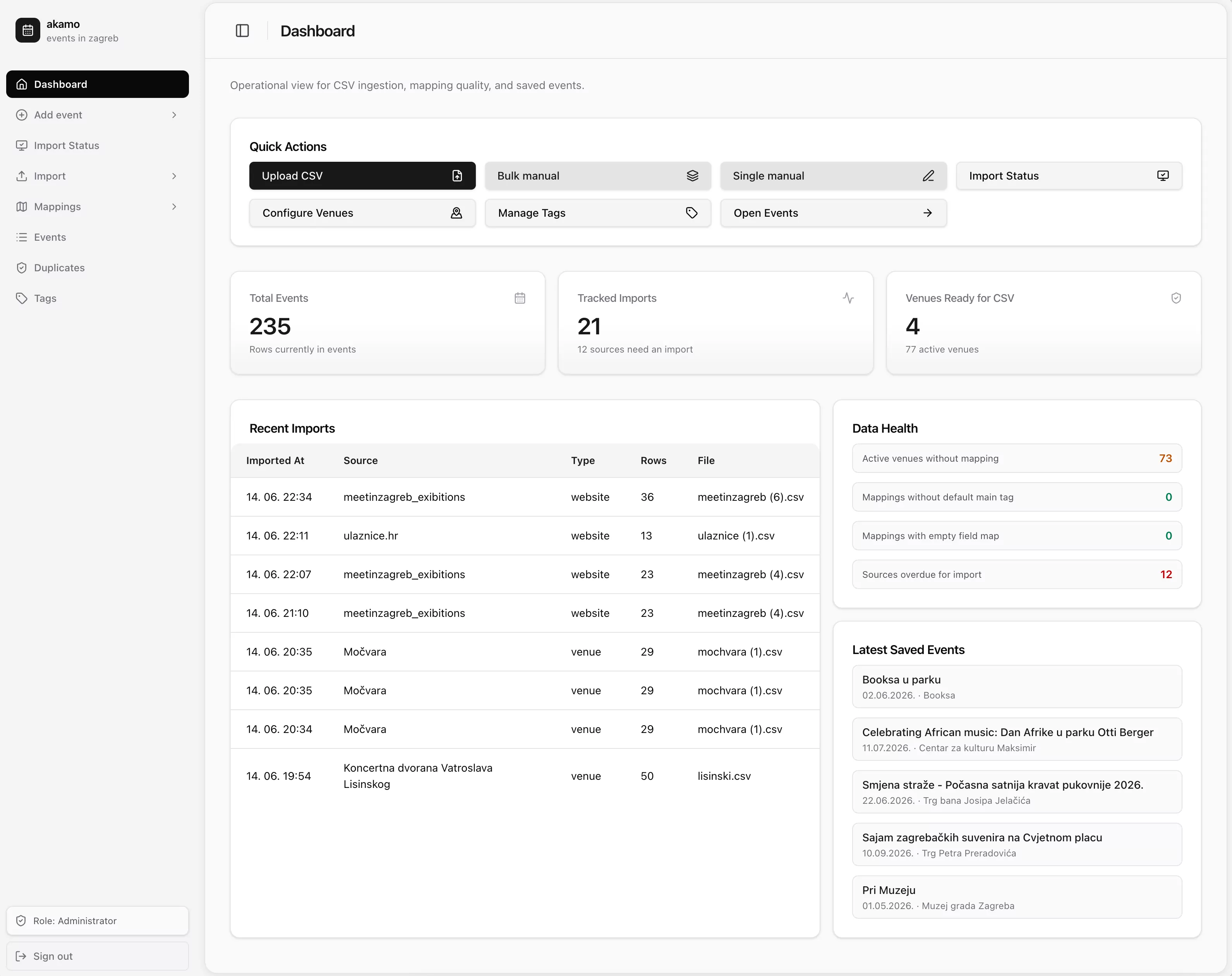Click the Role: Administrator badge
The width and height of the screenshot is (1232, 976).
tap(98, 921)
